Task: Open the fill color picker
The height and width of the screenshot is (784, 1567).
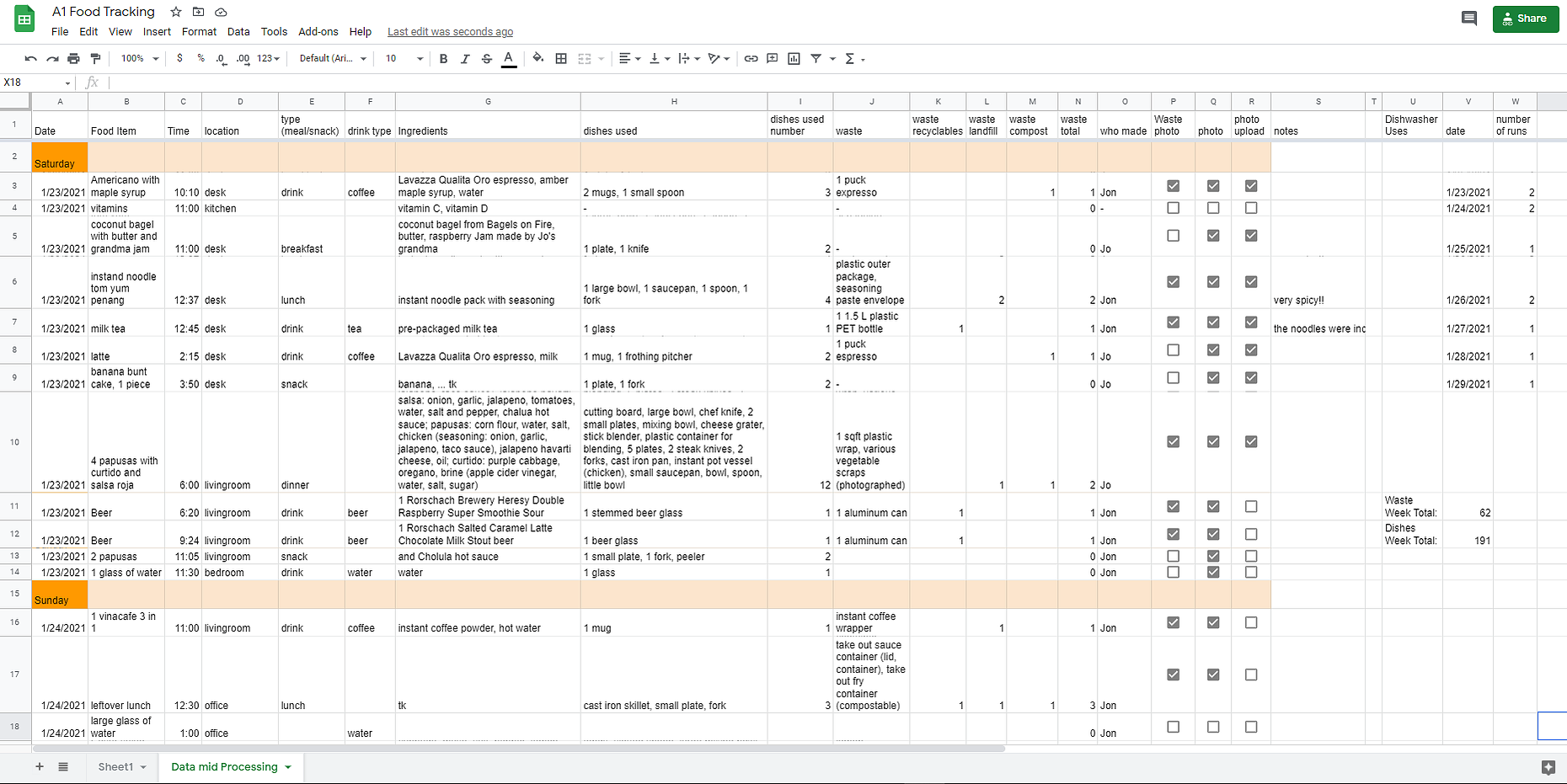Action: [x=538, y=59]
